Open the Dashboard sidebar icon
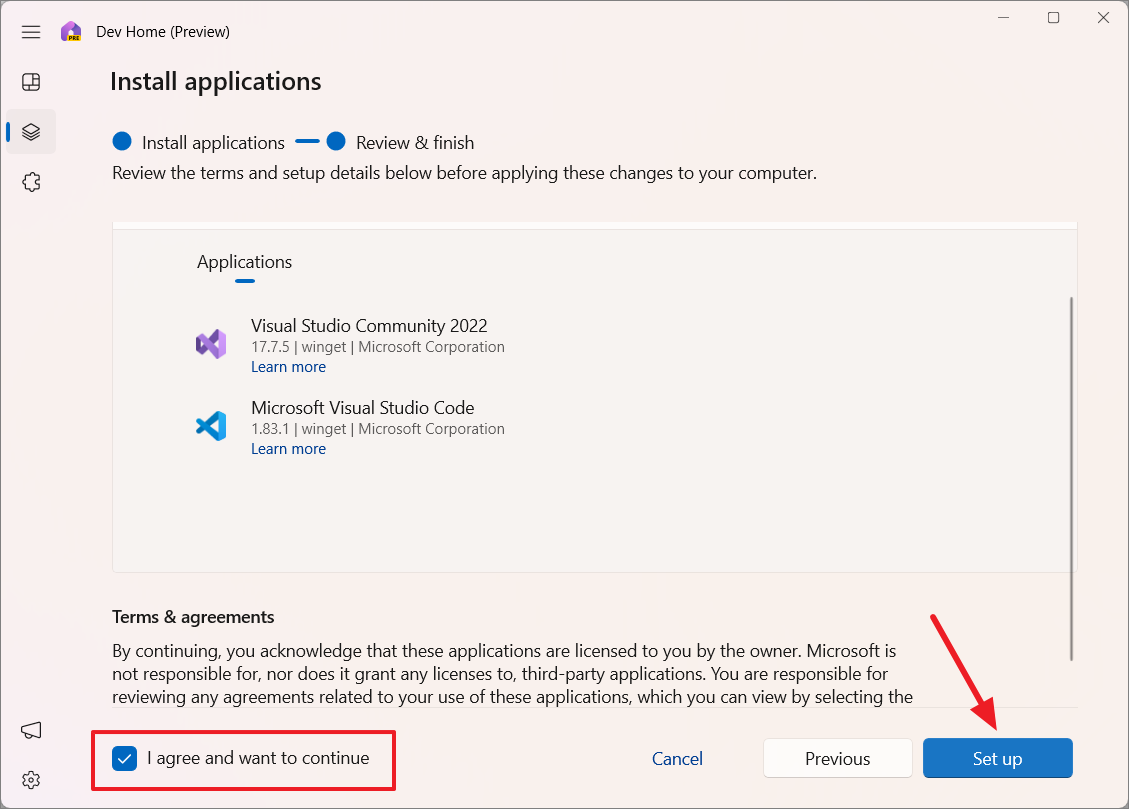The width and height of the screenshot is (1129, 809). (31, 82)
